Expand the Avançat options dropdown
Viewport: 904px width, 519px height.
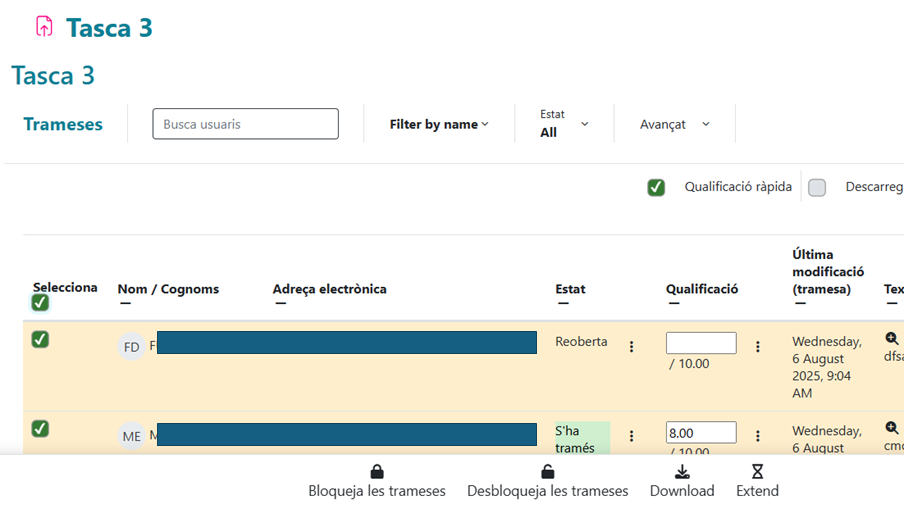click(675, 125)
